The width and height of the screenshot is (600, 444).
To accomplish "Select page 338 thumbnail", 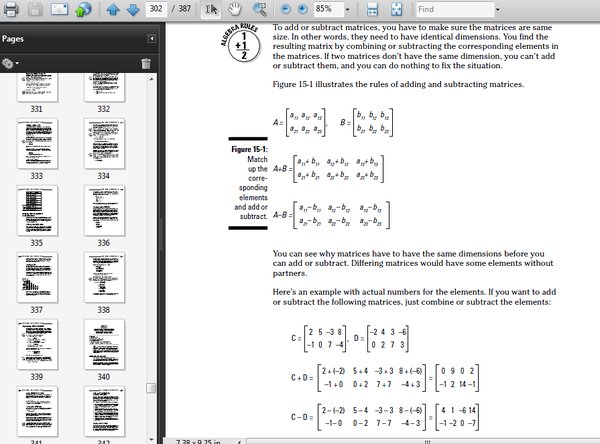I will coord(104,277).
